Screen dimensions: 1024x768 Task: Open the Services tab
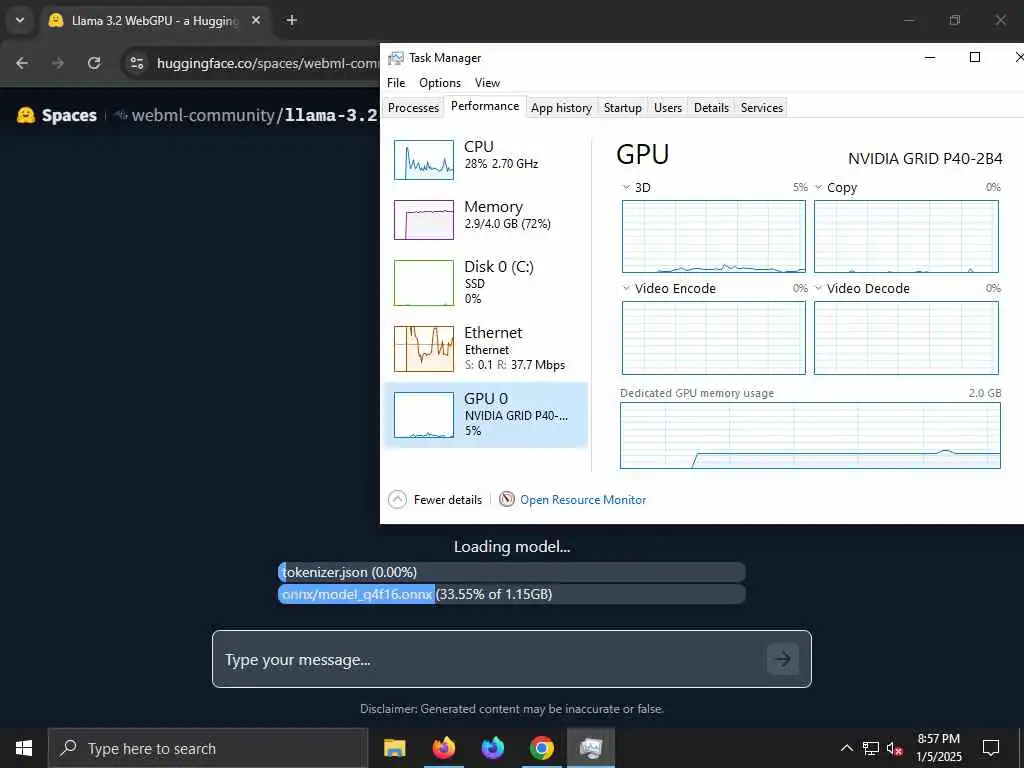[x=761, y=108]
